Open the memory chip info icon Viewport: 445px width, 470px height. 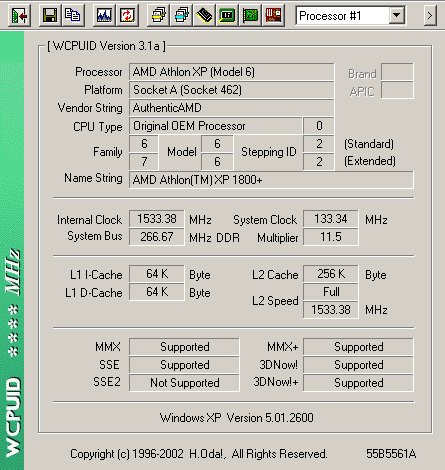(x=204, y=15)
